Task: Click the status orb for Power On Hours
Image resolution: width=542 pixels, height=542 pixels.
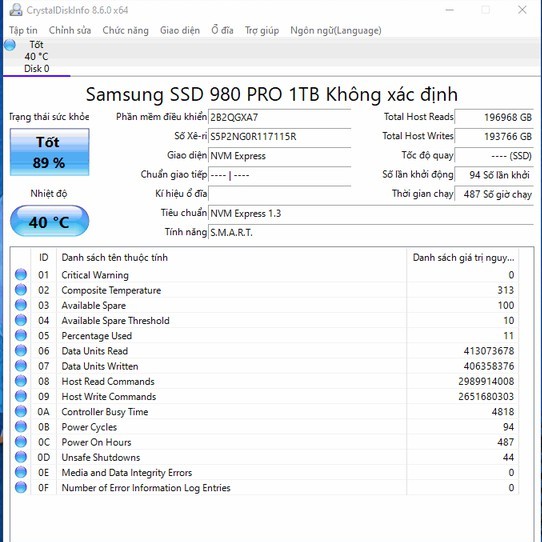Action: 21,442
